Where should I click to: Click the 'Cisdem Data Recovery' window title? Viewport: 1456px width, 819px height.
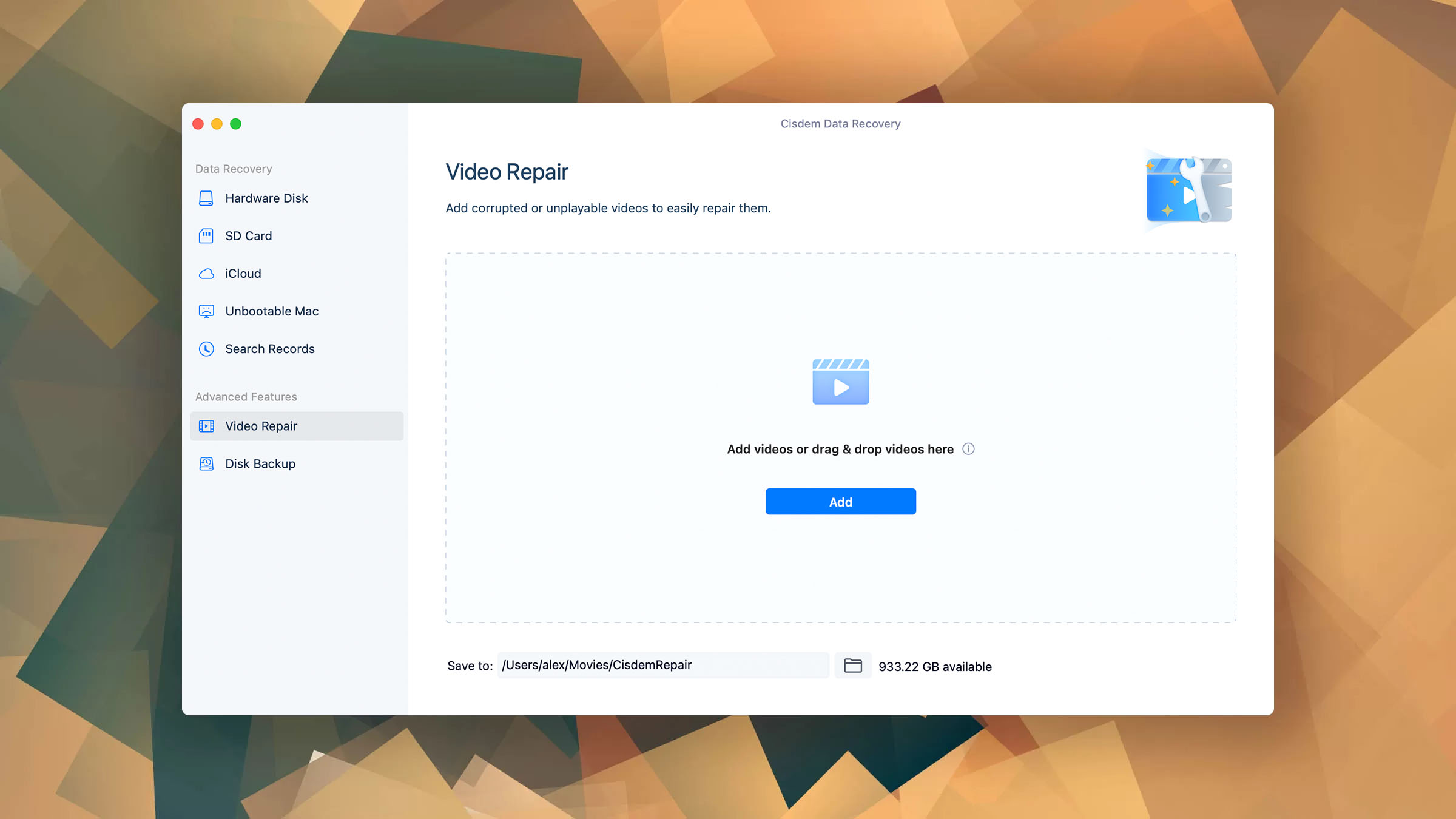pos(840,124)
